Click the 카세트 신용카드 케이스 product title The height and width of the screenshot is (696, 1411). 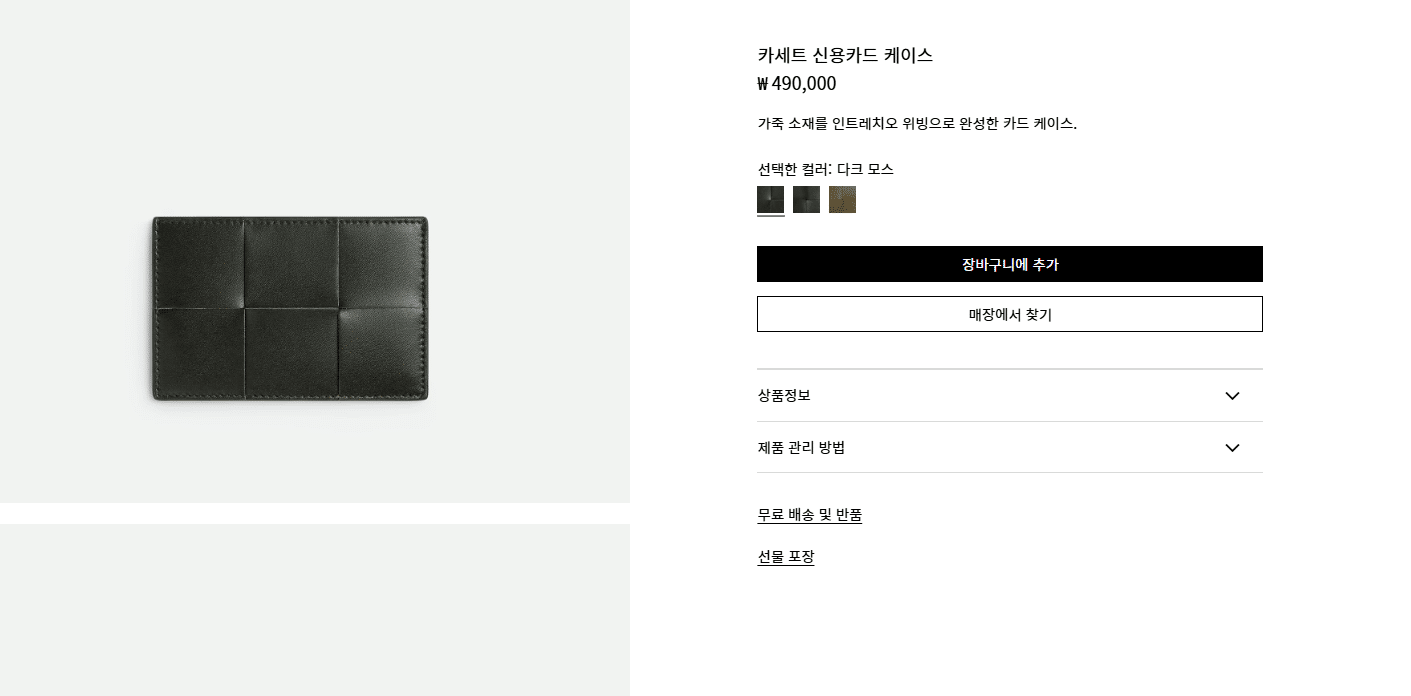(x=845, y=55)
